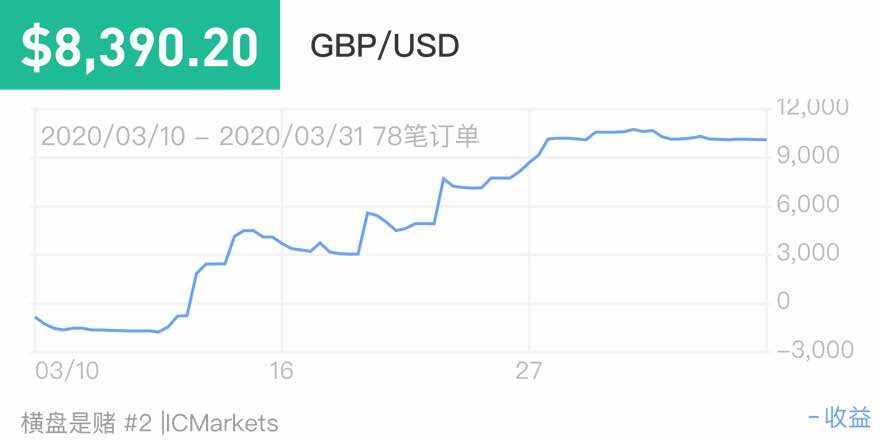880x440 pixels.
Task: Click the profit line's starting point at left
Action: pos(36,317)
